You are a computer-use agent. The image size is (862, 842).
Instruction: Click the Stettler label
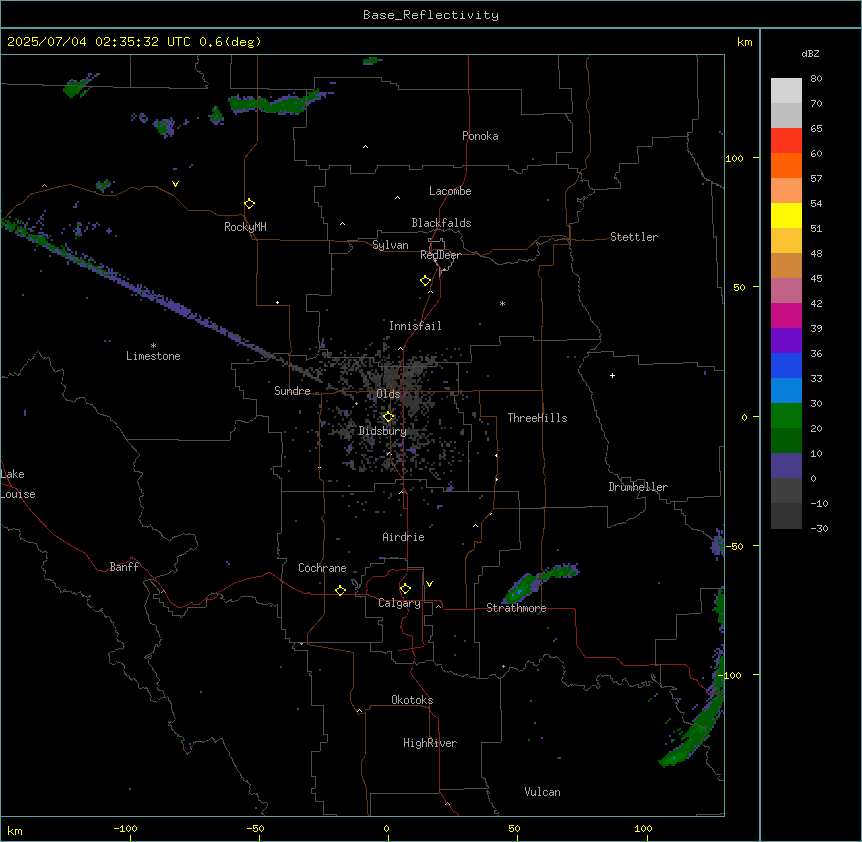tap(634, 237)
